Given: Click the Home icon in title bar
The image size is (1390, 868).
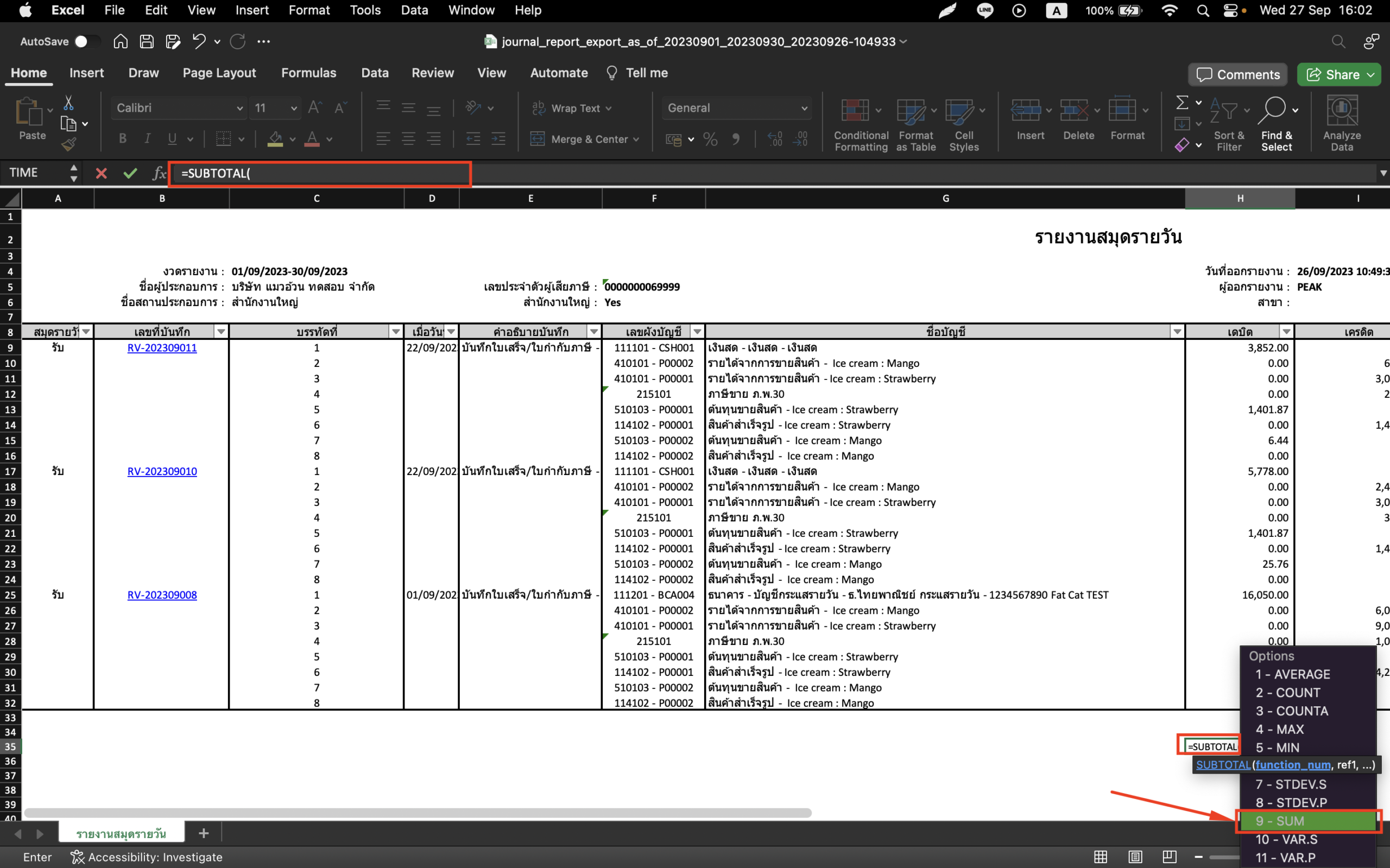Looking at the screenshot, I should pos(120,41).
